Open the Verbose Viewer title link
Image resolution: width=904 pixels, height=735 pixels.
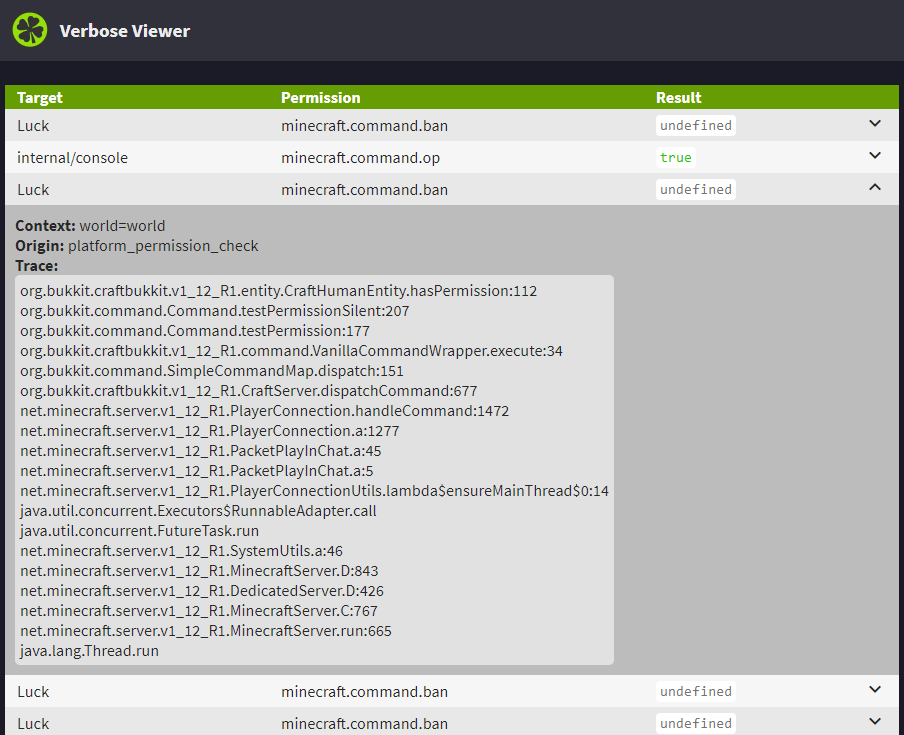pos(124,31)
